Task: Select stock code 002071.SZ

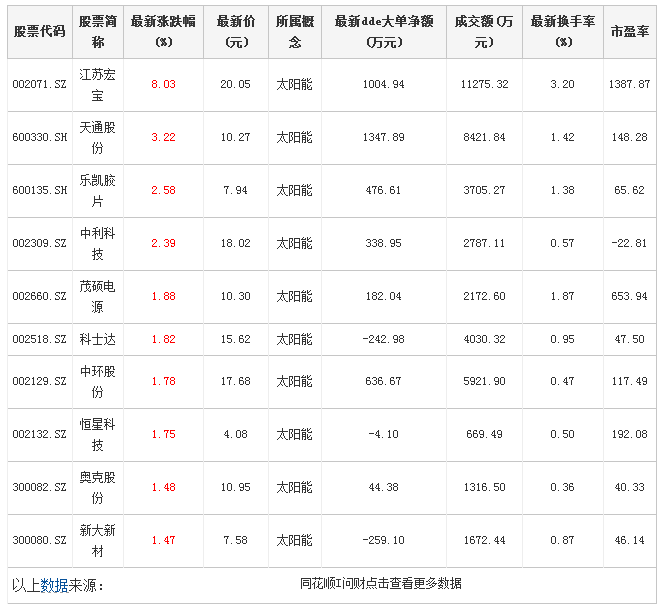Action: click(x=39, y=84)
